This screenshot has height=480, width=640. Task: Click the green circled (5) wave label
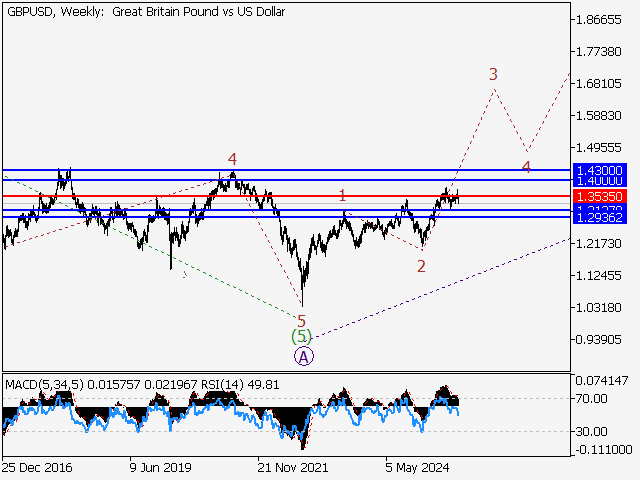[x=301, y=337]
